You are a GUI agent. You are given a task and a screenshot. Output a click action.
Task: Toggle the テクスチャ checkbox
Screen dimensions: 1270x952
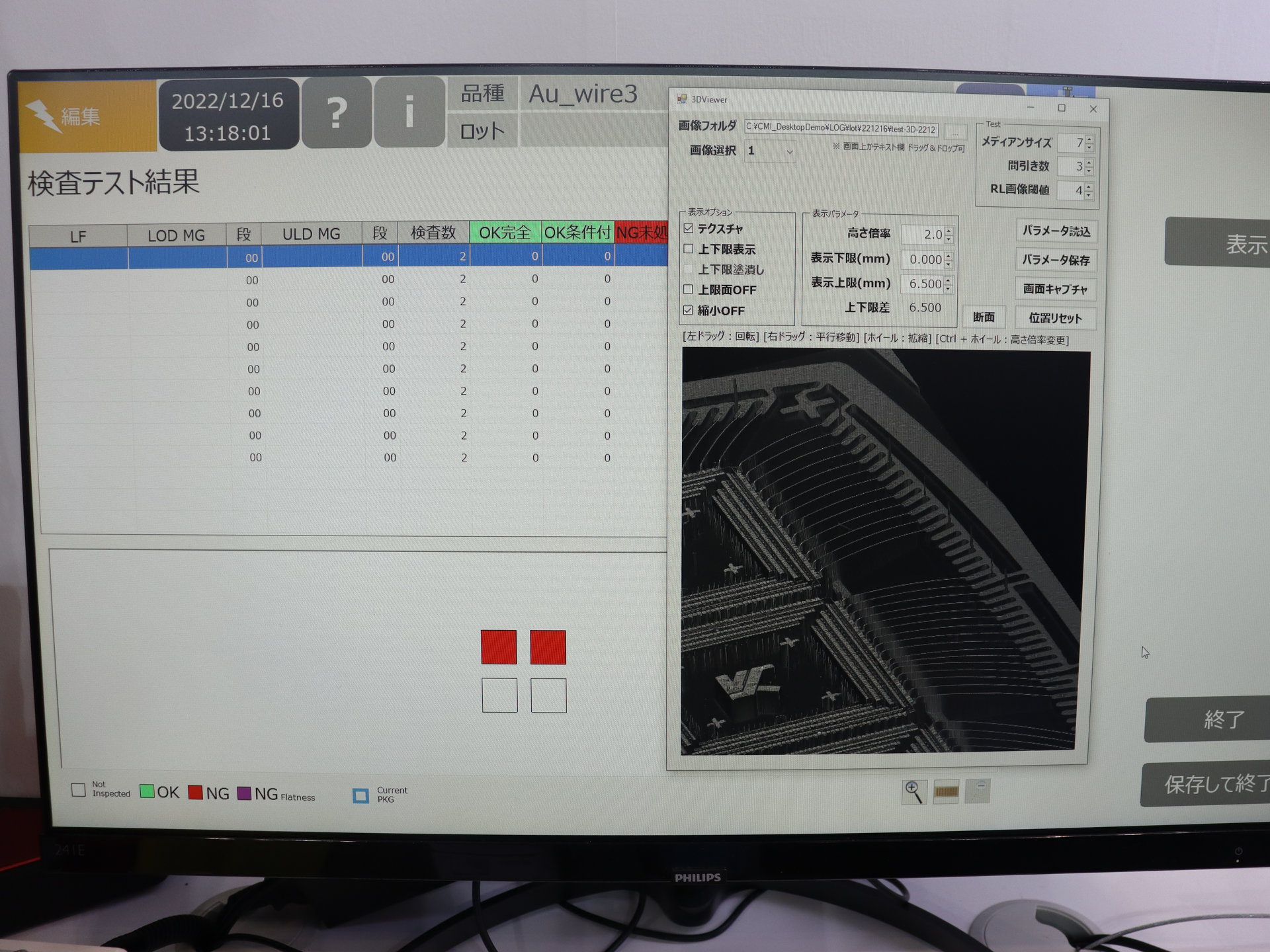(689, 228)
